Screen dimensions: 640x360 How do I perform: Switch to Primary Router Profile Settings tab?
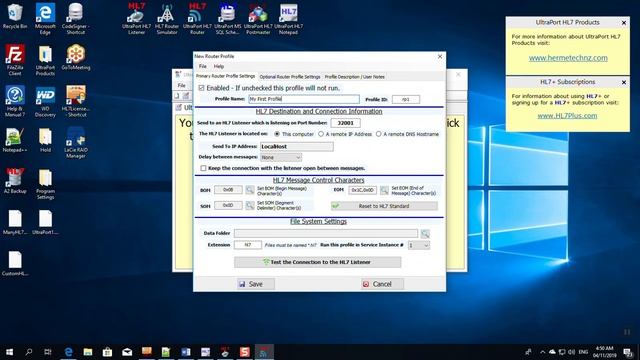[225, 76]
